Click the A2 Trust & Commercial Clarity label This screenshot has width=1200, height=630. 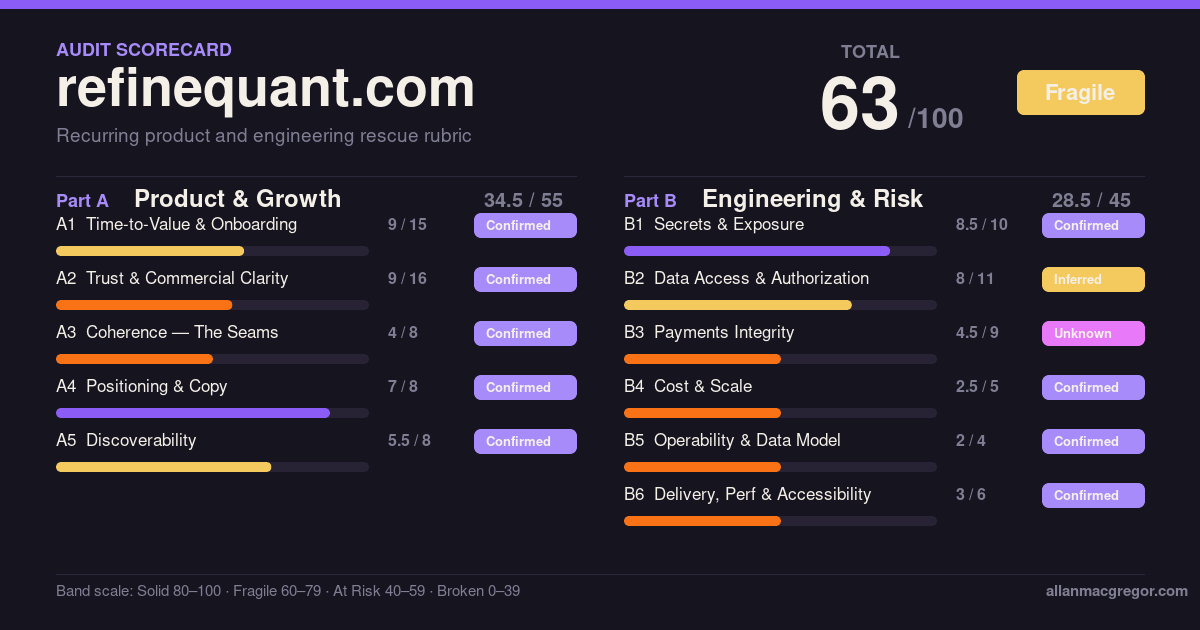(x=172, y=278)
